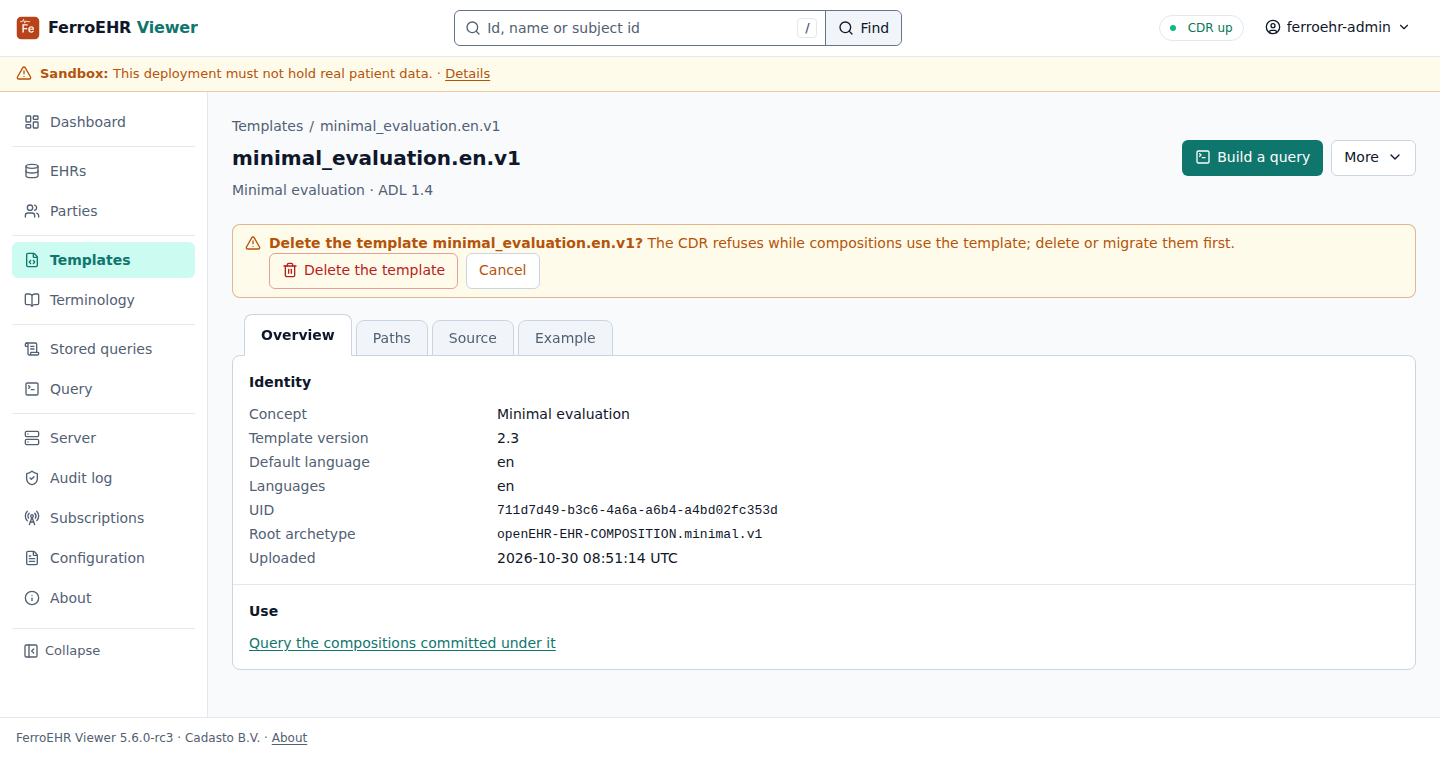The width and height of the screenshot is (1440, 757).
Task: Go to Templates in the breadcrumb
Action: click(x=267, y=126)
